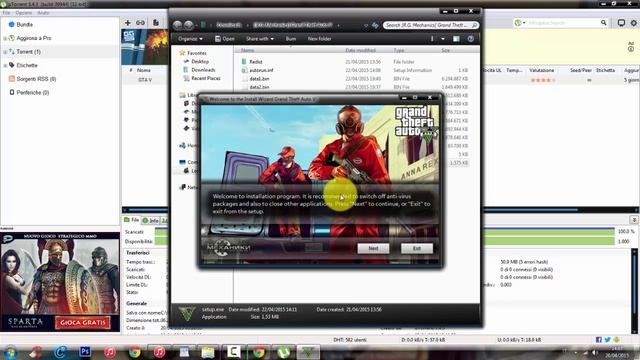Select Etichette in uTorrent sidebar
Viewport: 640px width, 360px height.
coord(27,65)
